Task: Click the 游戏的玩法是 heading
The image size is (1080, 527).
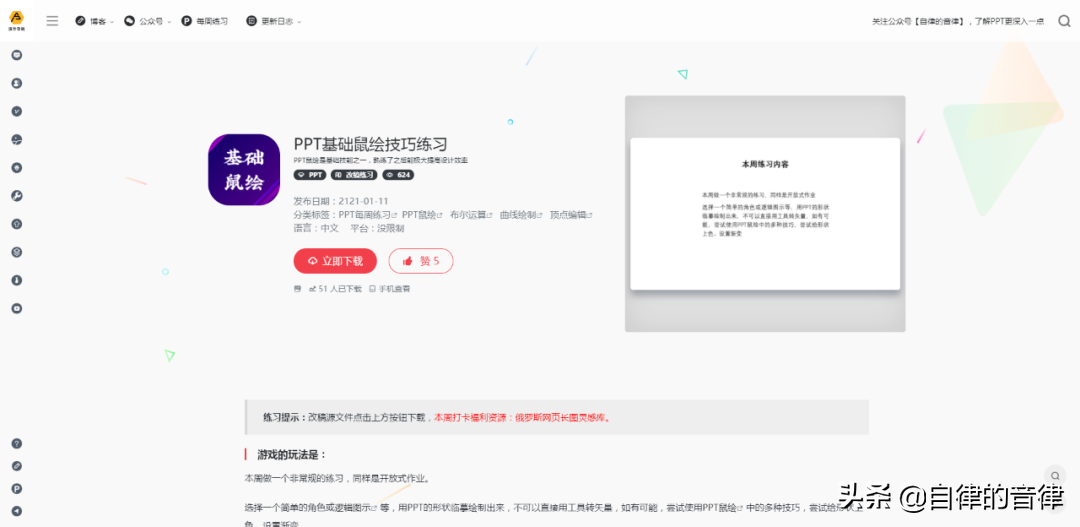Action: click(x=291, y=455)
